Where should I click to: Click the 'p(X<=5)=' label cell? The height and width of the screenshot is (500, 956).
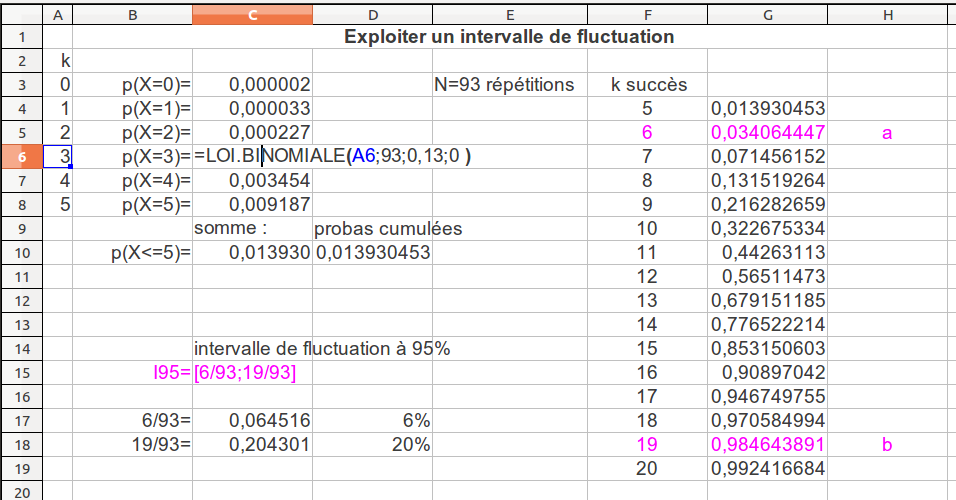pos(150,253)
